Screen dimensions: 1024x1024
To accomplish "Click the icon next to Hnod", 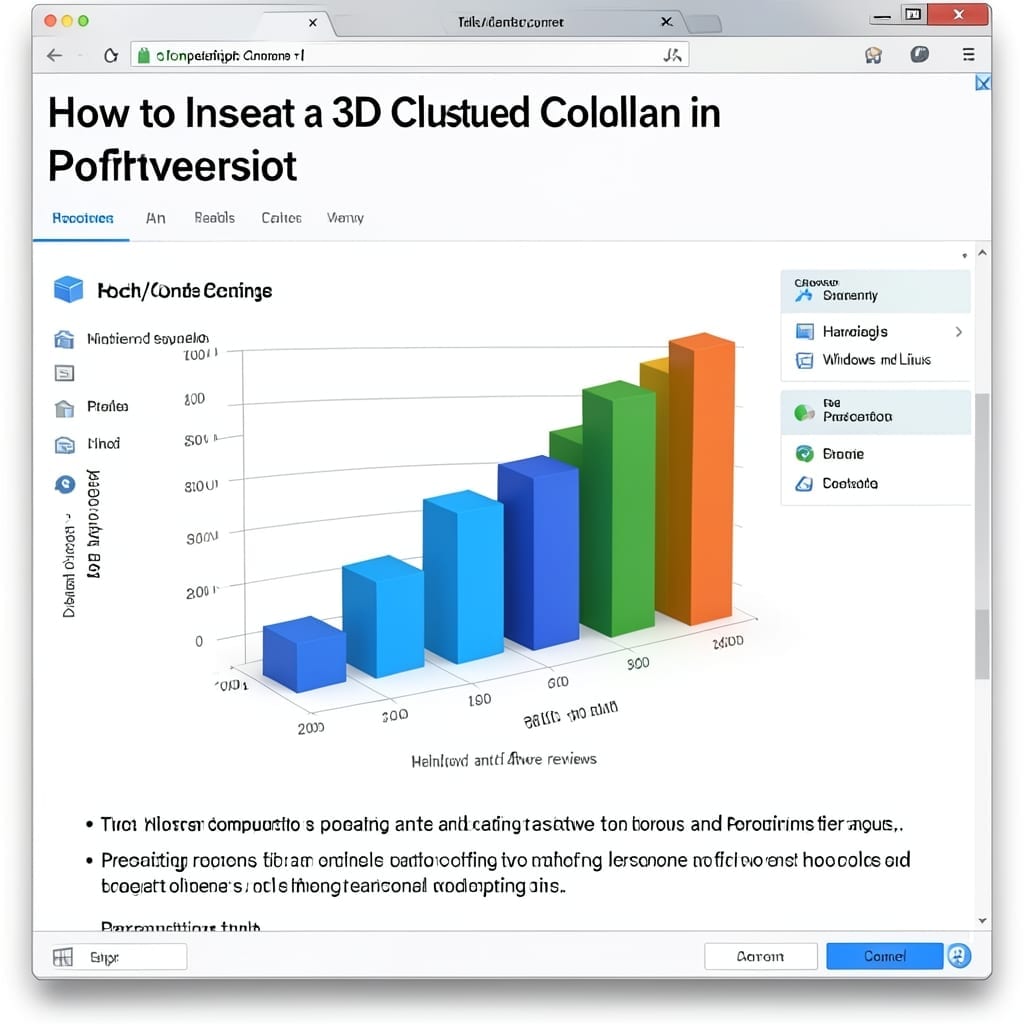I will click(64, 445).
